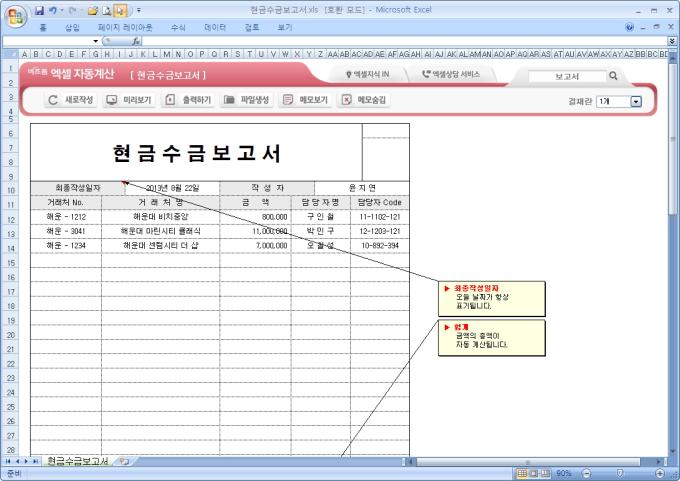Switch to Normal view
Viewport: 680px width, 481px height.
click(523, 473)
